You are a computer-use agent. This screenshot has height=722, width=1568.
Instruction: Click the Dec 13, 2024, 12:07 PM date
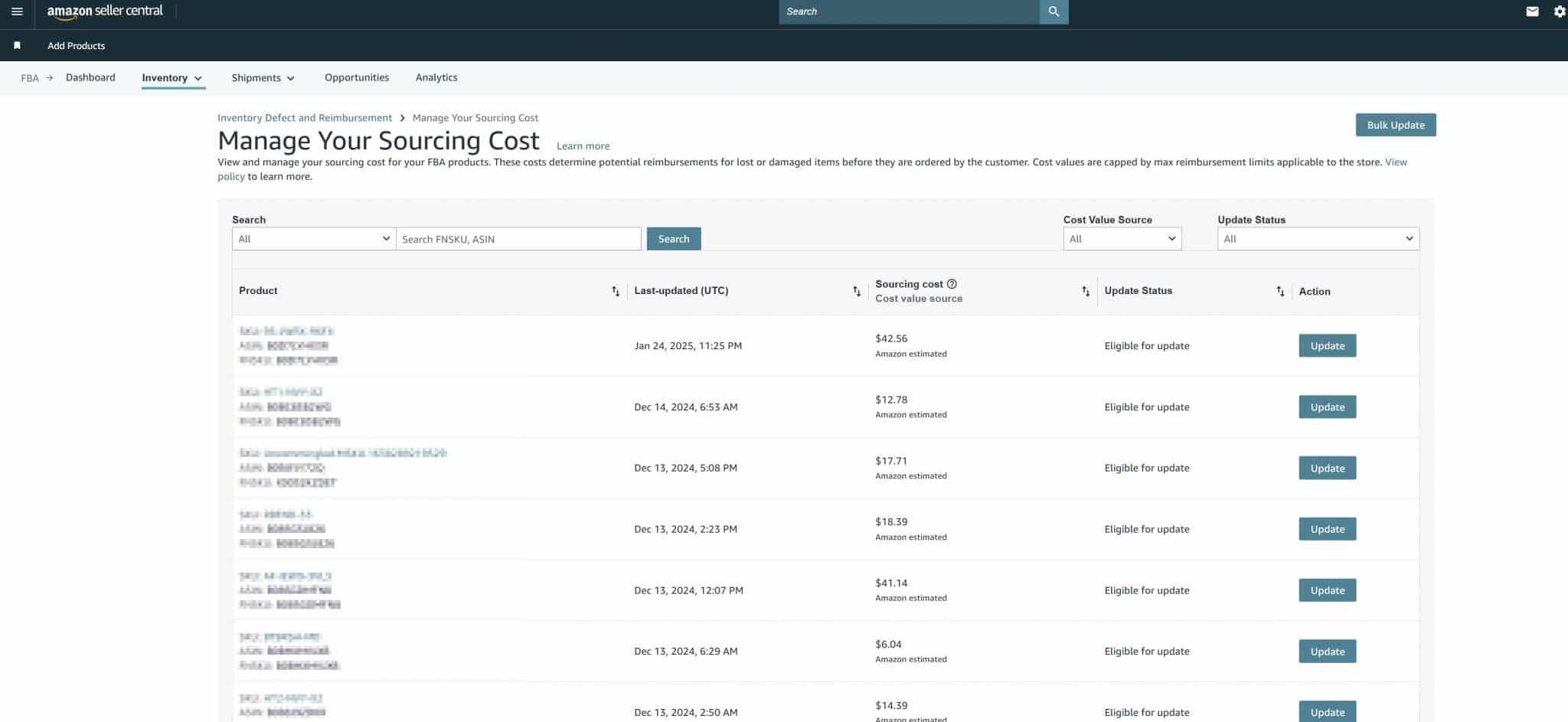point(688,590)
